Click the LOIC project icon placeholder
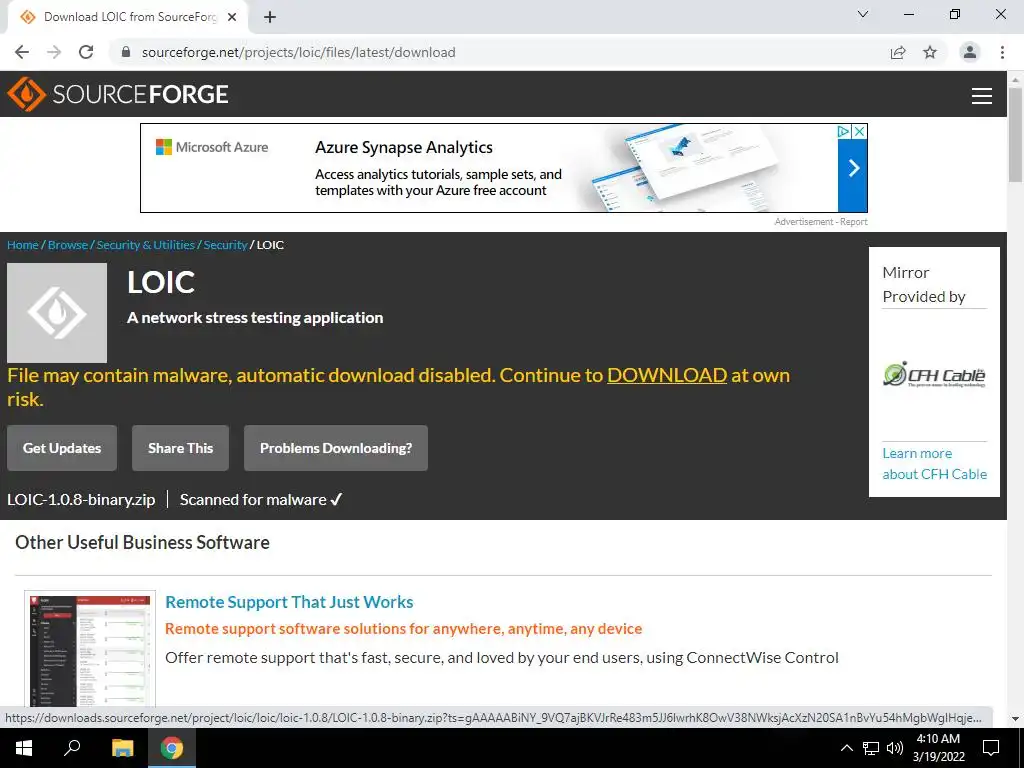 (x=57, y=313)
